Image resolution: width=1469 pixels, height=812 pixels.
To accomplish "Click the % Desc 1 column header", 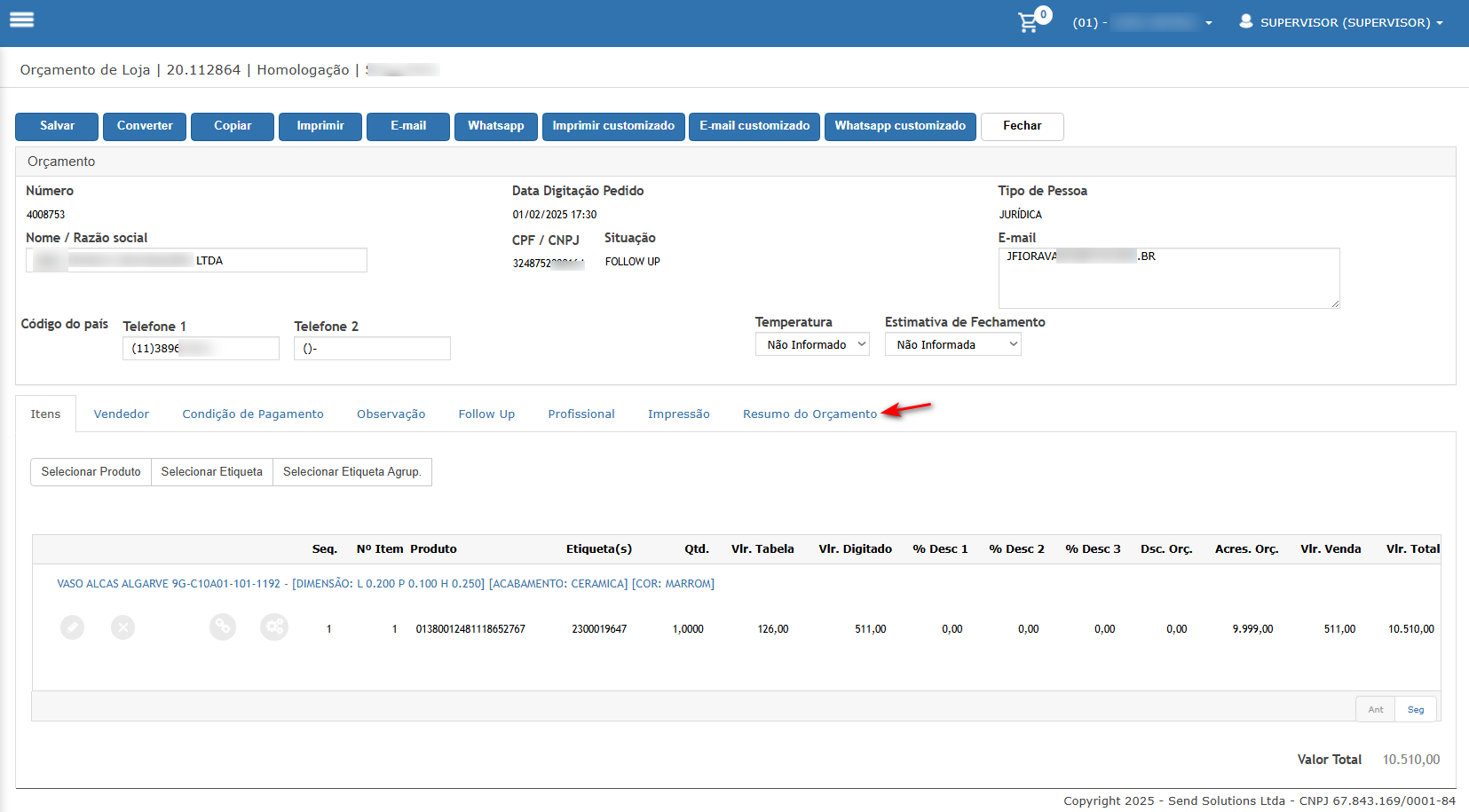I will [x=940, y=549].
